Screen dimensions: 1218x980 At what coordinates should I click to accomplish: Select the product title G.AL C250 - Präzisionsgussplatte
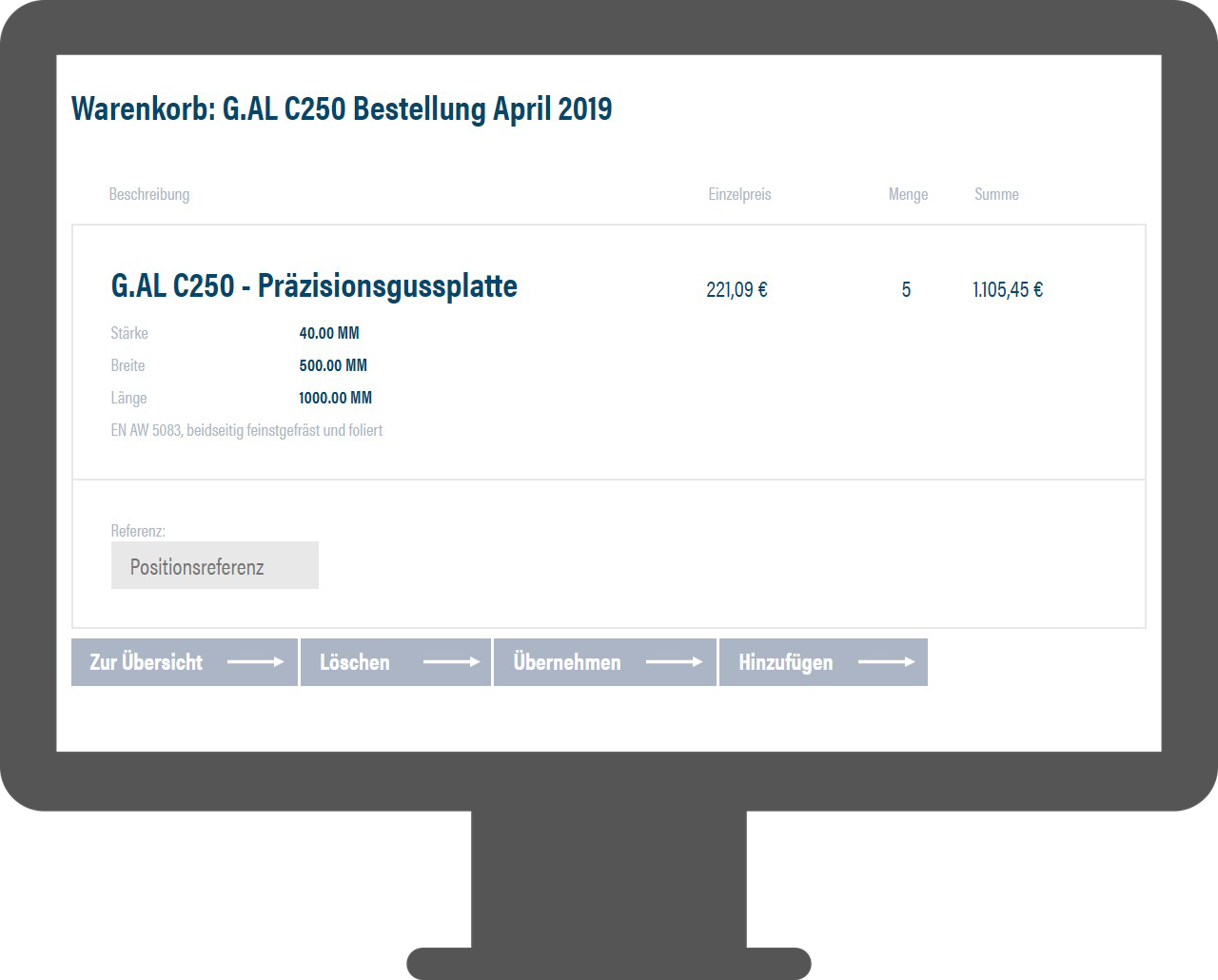[314, 285]
